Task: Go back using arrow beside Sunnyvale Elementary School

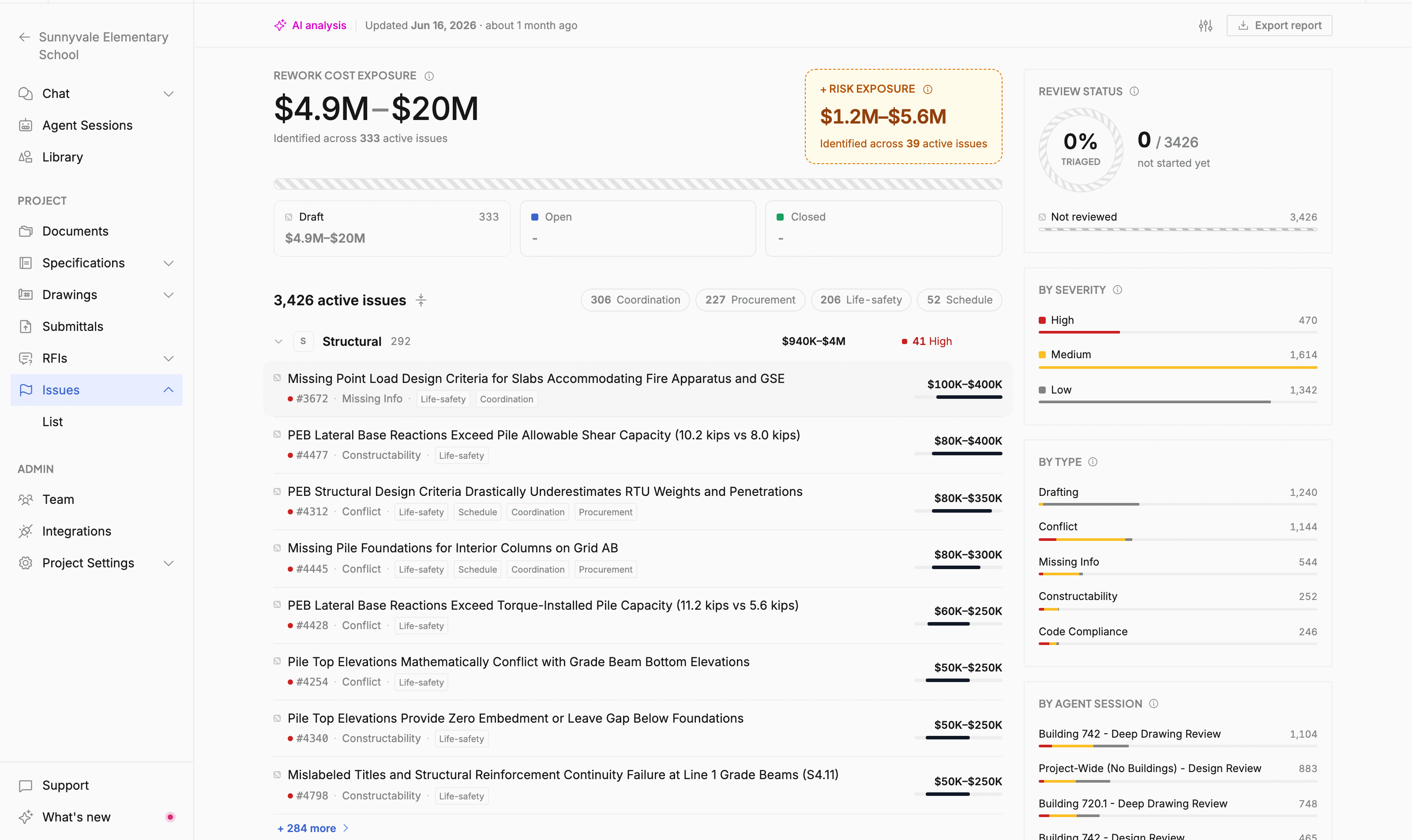Action: tap(24, 37)
